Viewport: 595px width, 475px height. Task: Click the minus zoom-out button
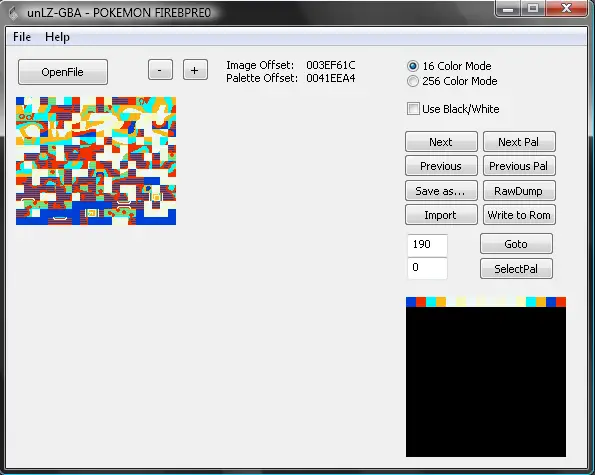(x=160, y=70)
